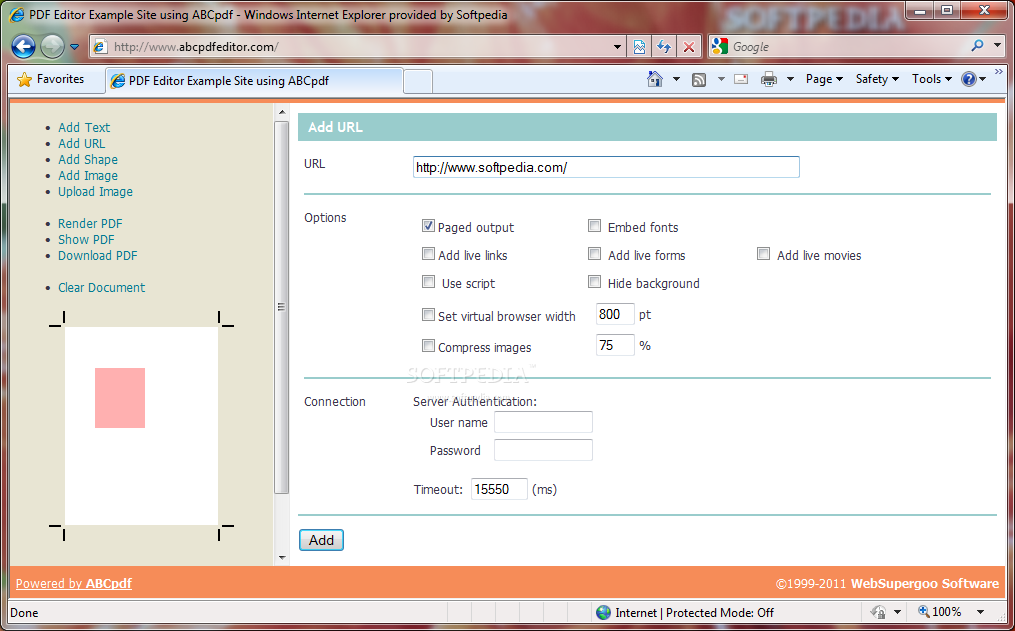1015x631 pixels.
Task: Enable the Add live movies checkbox
Action: [763, 254]
